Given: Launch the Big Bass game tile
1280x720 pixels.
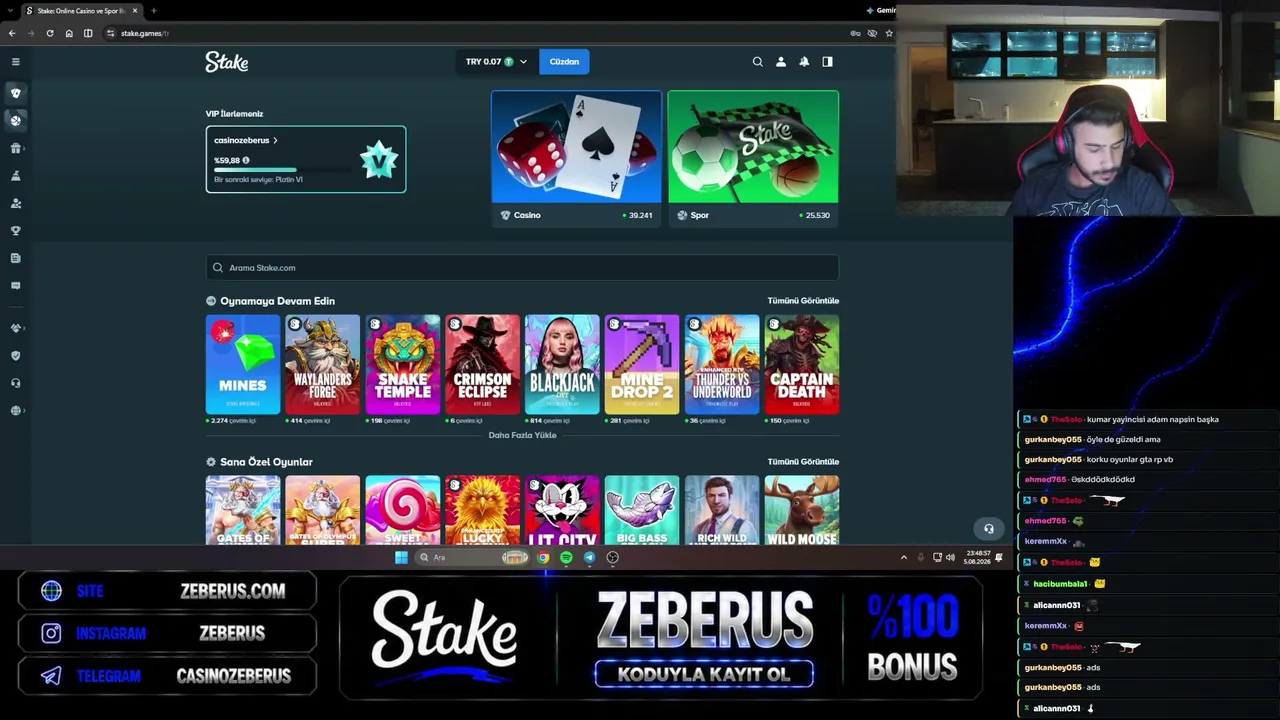Looking at the screenshot, I should [642, 510].
